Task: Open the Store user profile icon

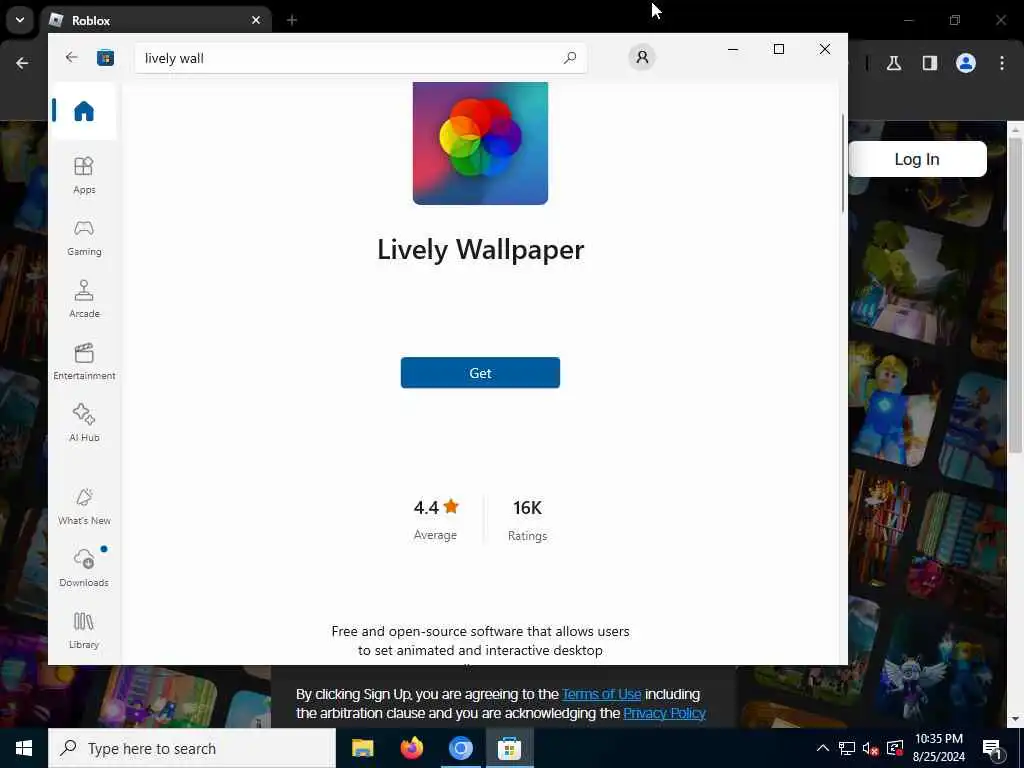Action: (642, 57)
